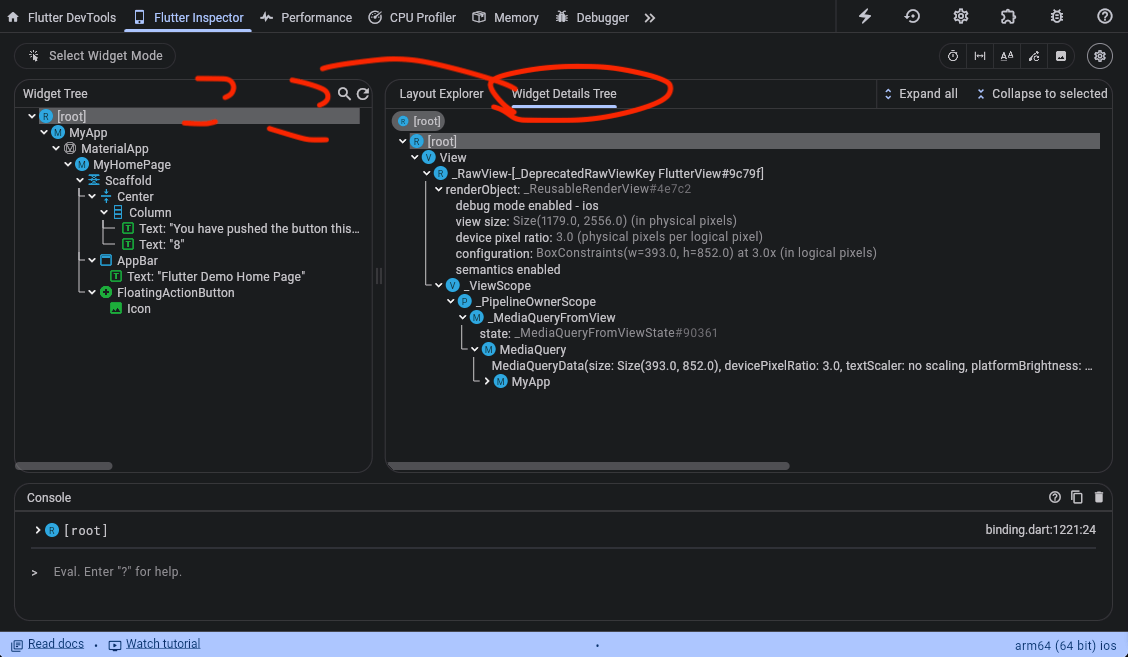Toggle highlight repaints icon
Screen dimensions: 1128x657
(x=1034, y=56)
